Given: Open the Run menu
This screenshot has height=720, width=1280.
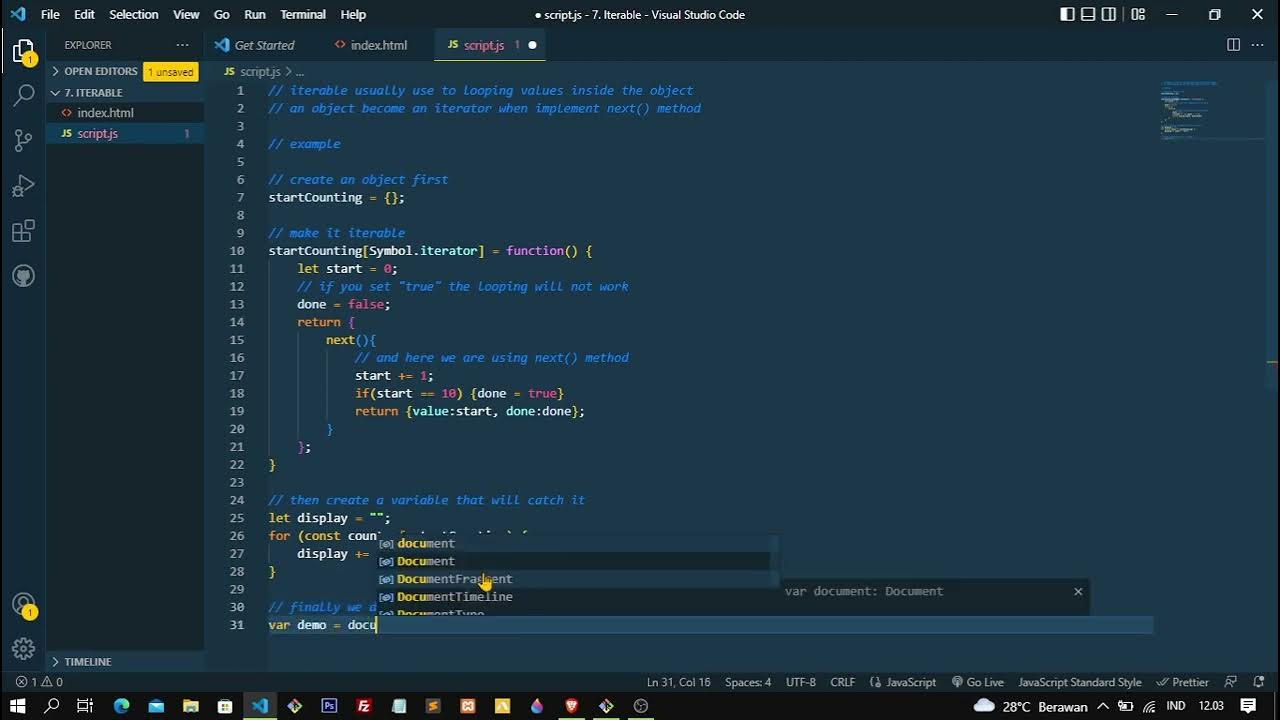Looking at the screenshot, I should (x=255, y=14).
